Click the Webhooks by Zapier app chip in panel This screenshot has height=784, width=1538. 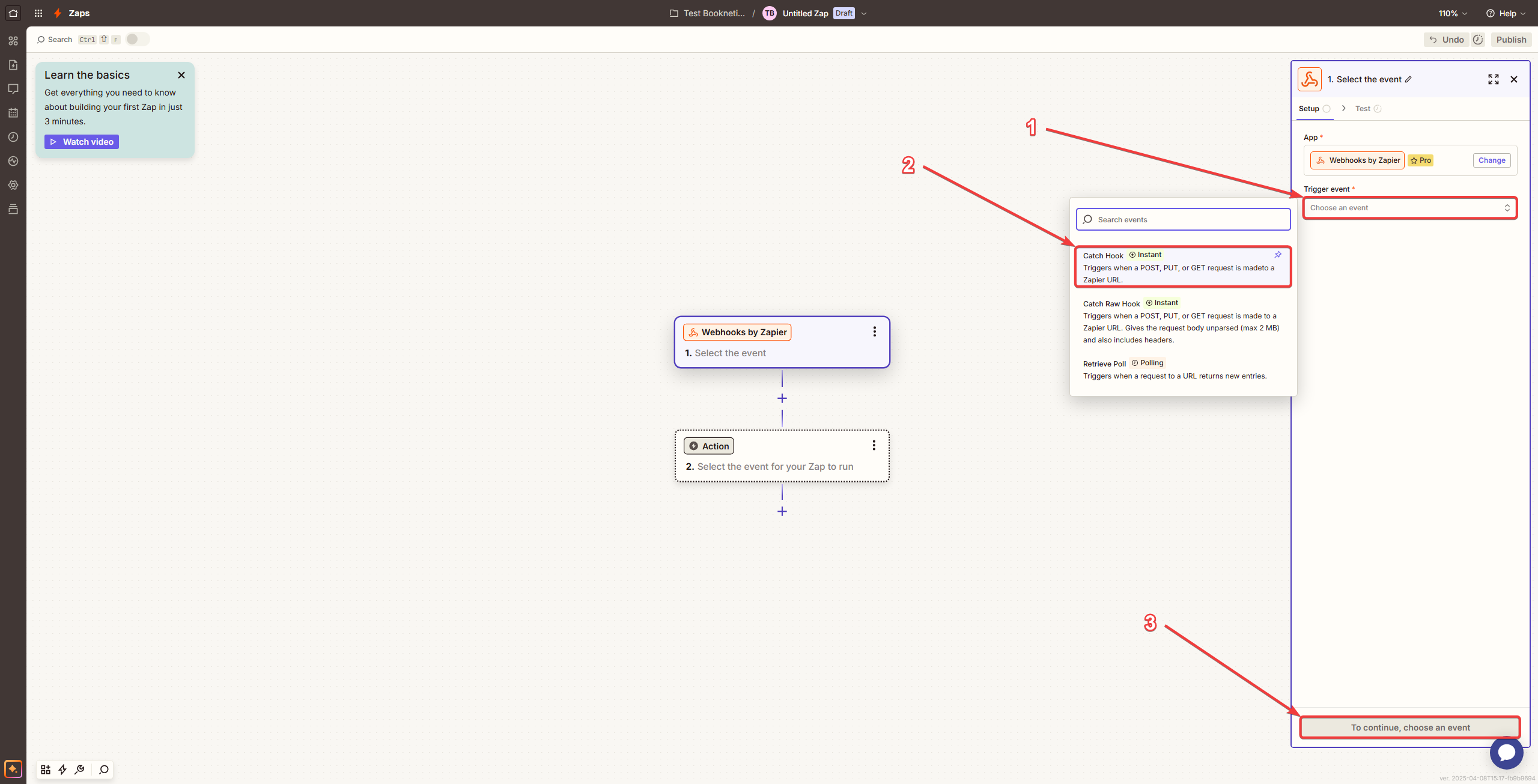click(1357, 160)
